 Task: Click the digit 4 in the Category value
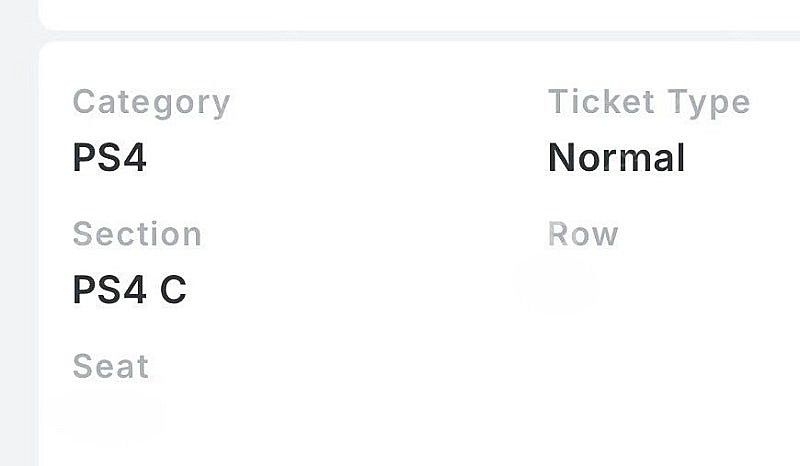[x=135, y=157]
